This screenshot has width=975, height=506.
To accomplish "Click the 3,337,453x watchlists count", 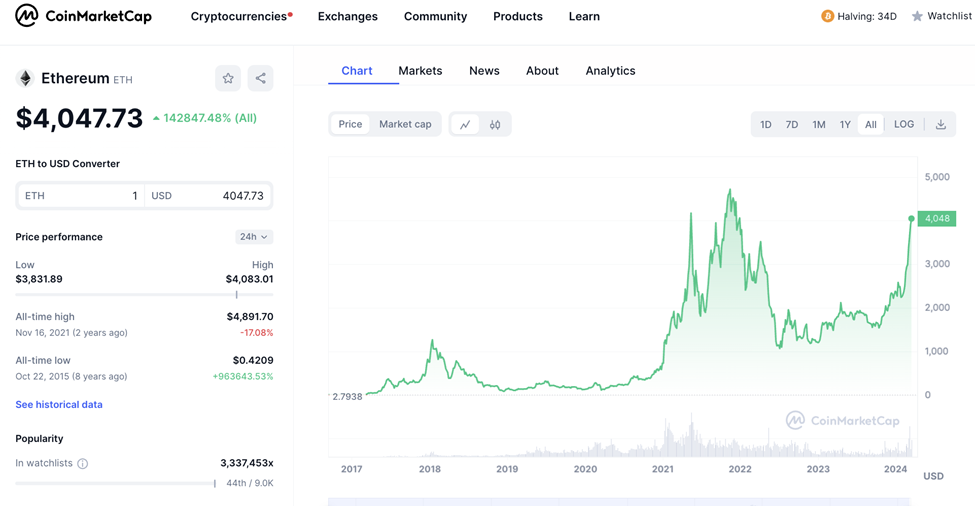I will tap(247, 463).
